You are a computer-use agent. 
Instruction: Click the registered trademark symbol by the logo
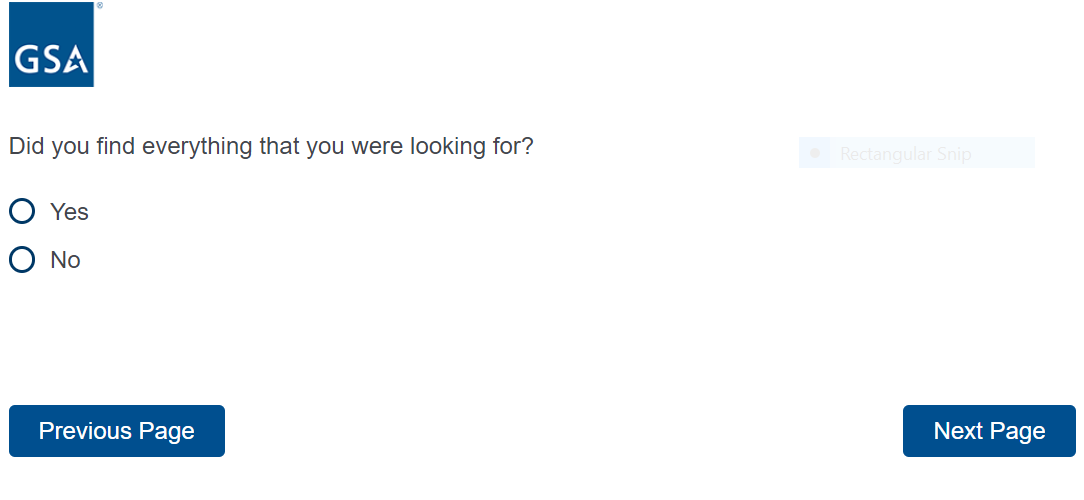(99, 6)
